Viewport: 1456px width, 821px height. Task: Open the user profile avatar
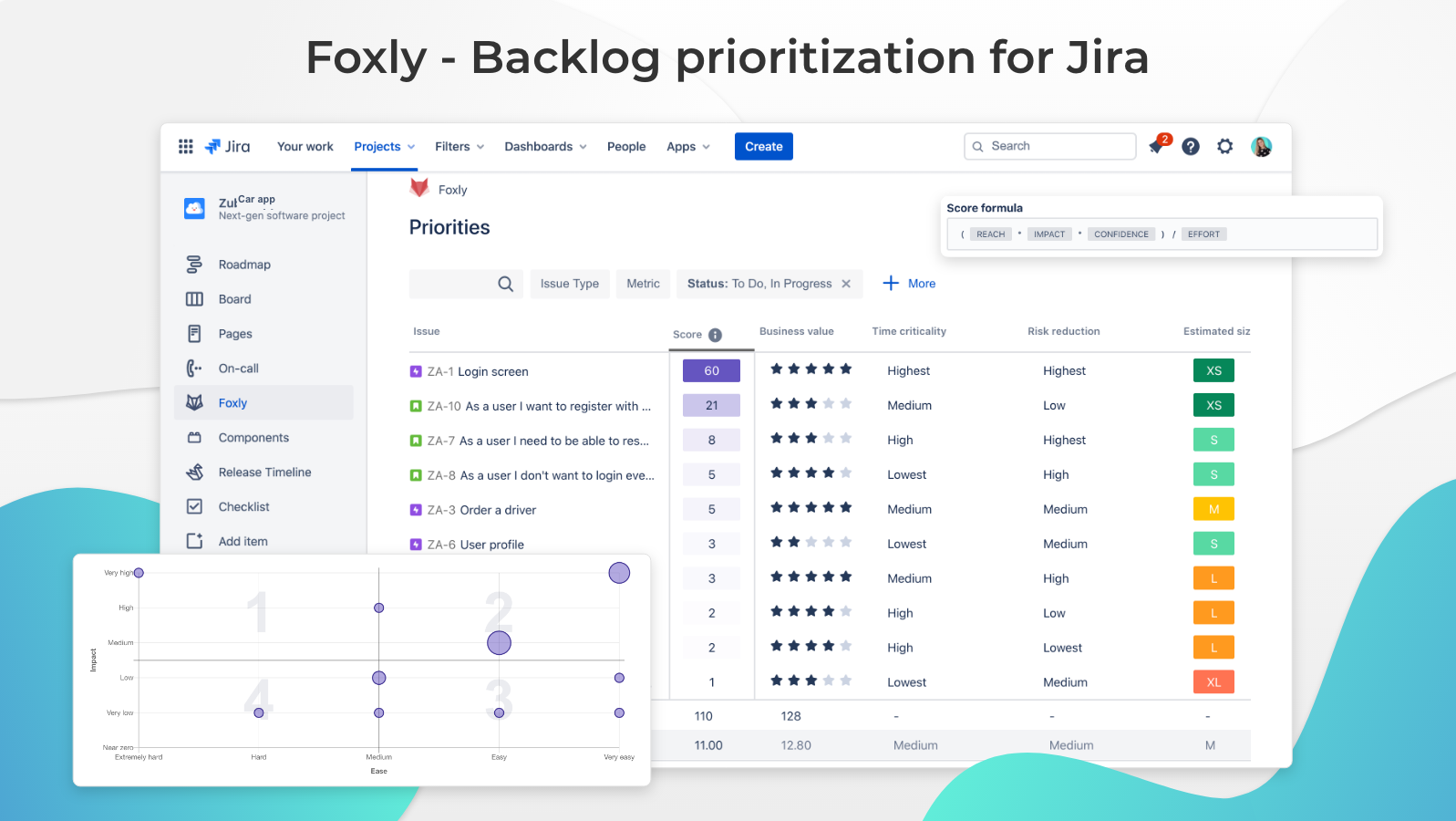tap(1262, 146)
